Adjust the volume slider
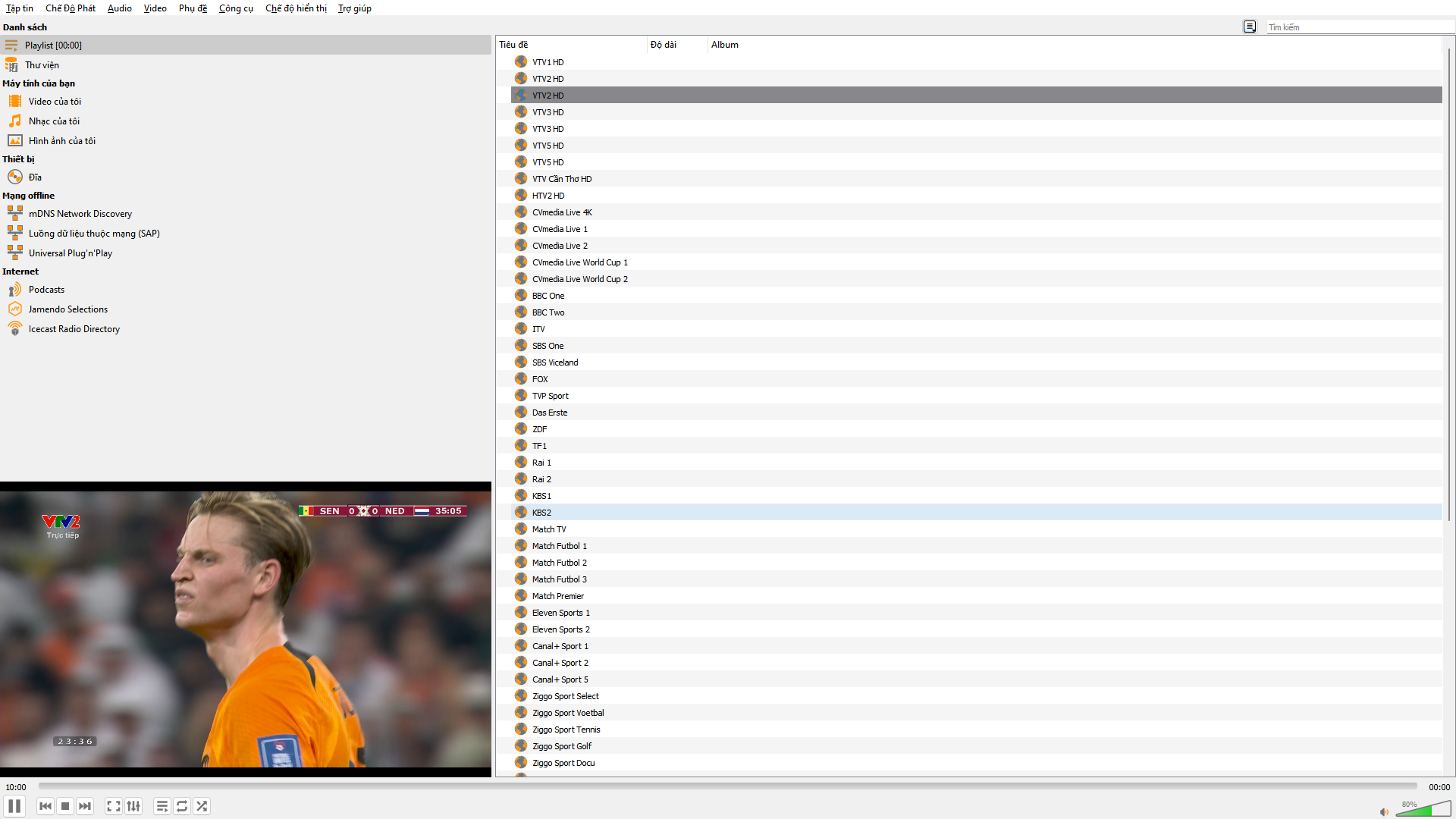 (1423, 810)
